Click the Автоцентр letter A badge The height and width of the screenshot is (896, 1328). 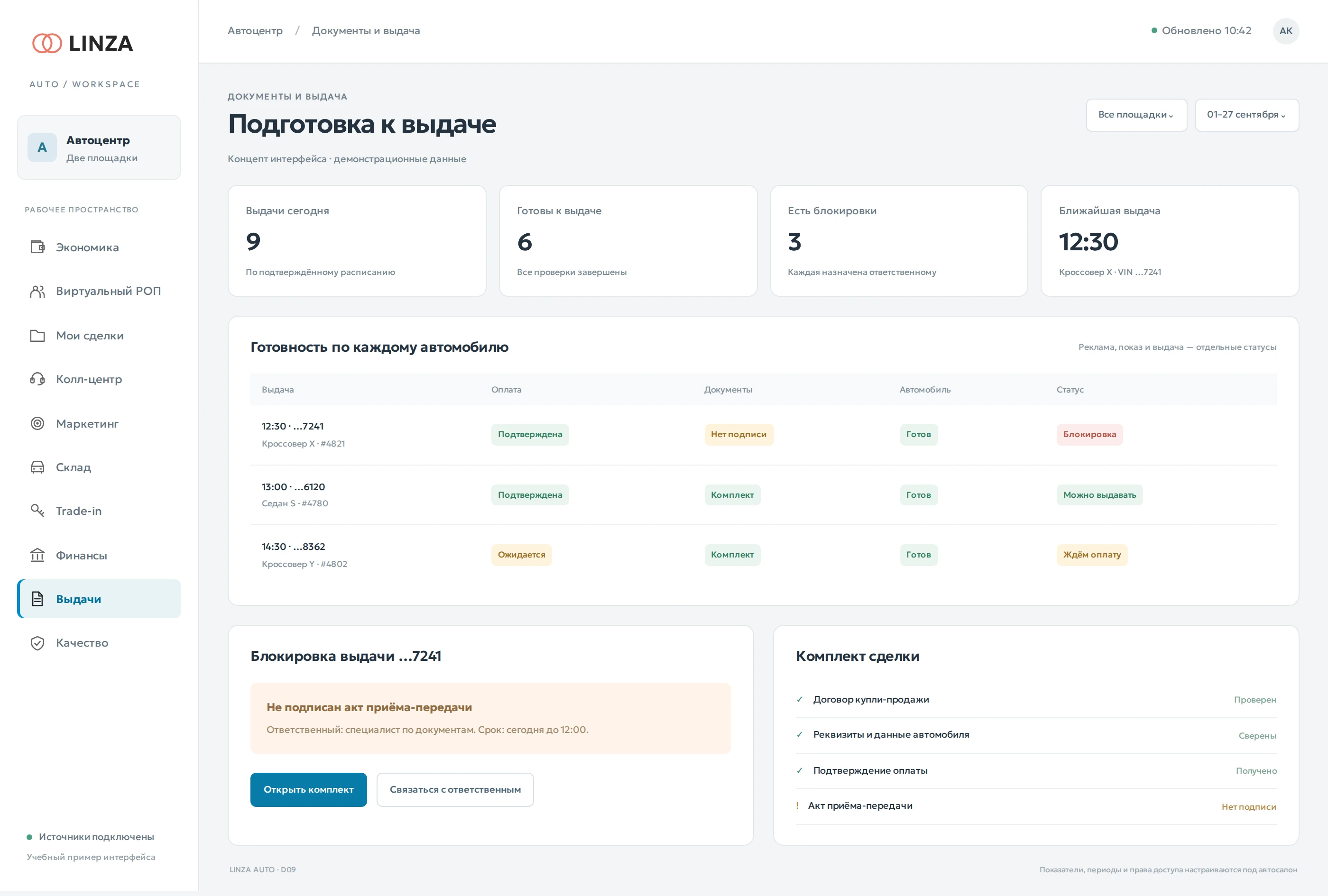tap(42, 147)
